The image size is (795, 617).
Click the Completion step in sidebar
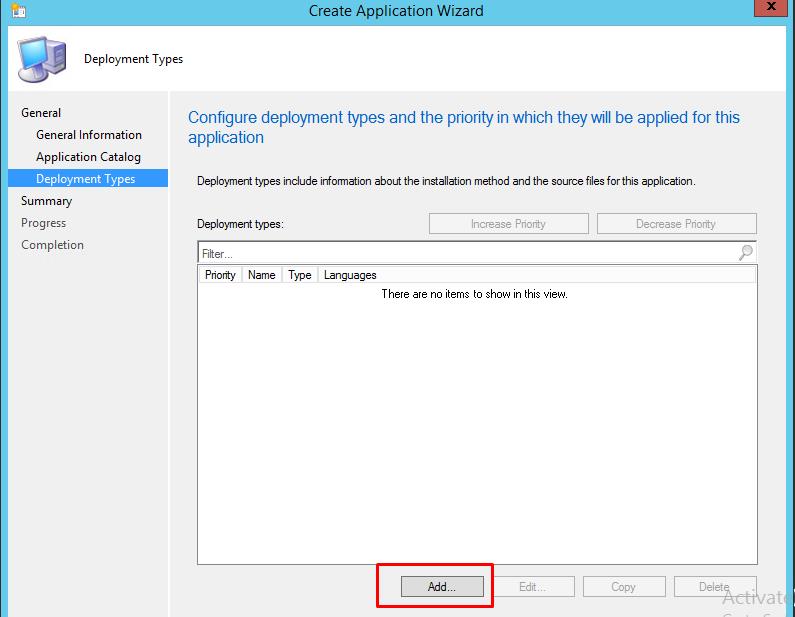(52, 245)
